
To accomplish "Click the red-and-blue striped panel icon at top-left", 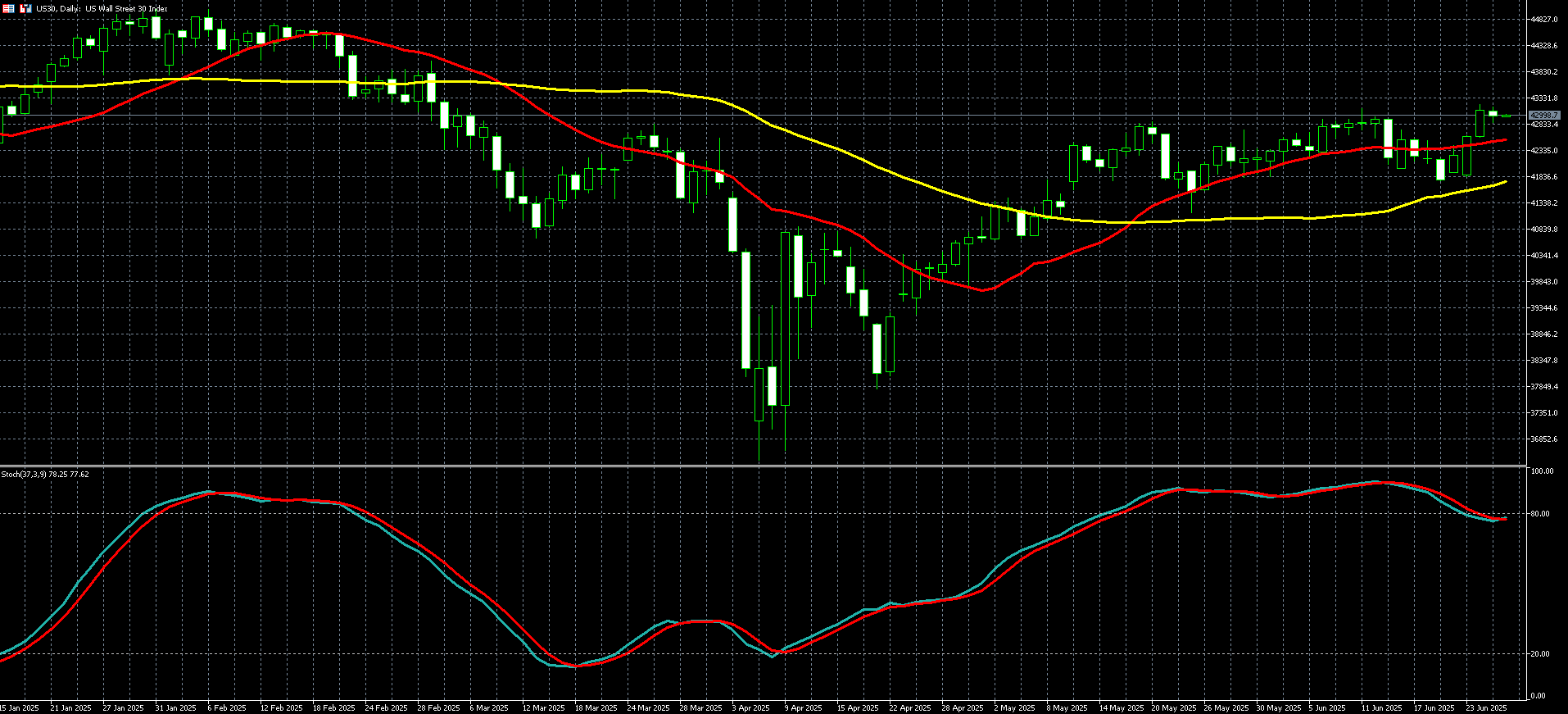I will (8, 8).
